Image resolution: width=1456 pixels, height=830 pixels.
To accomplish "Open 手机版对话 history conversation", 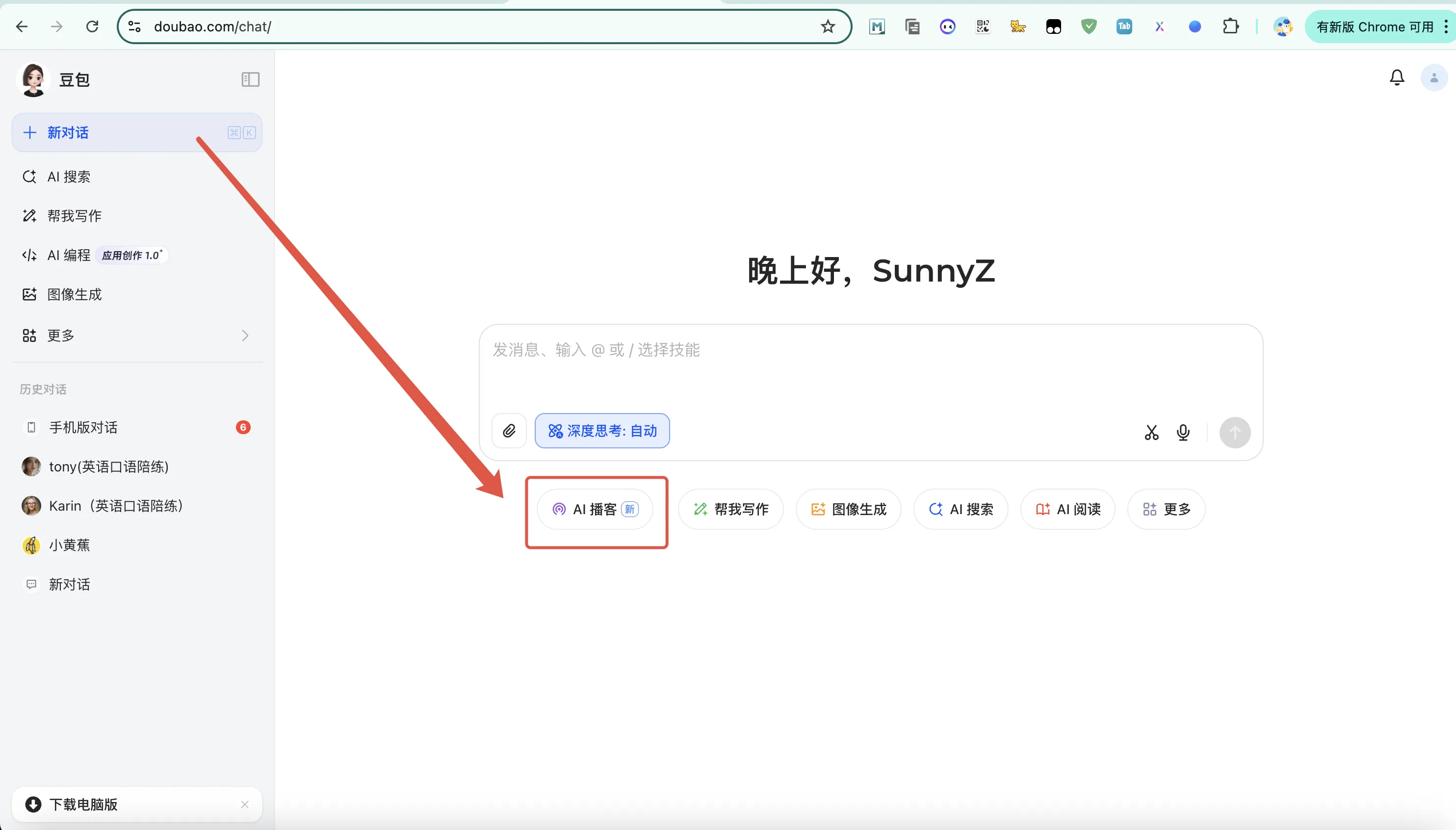I will pyautogui.click(x=137, y=428).
